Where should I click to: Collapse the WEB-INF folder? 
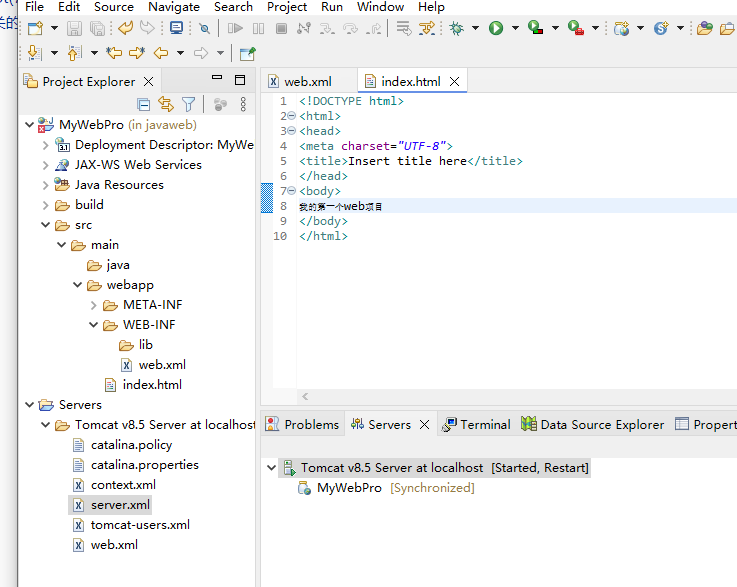(94, 325)
